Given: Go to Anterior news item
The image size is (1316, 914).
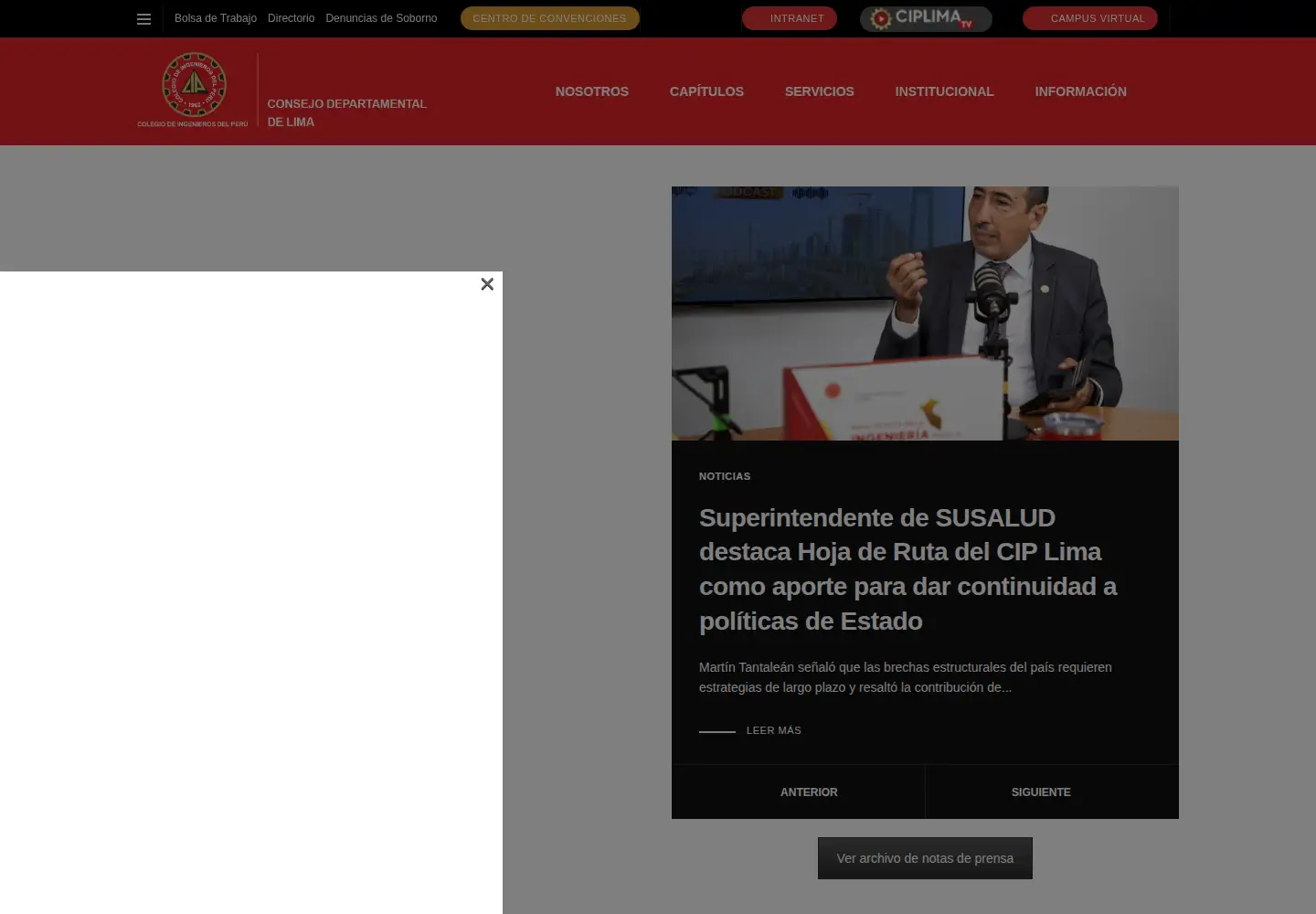Looking at the screenshot, I should point(809,792).
